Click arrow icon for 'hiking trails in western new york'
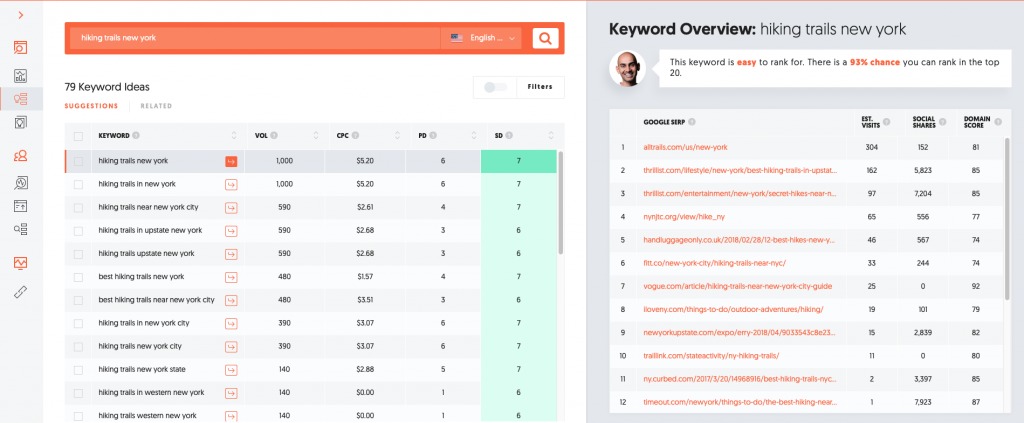The width and height of the screenshot is (1024, 423). coord(231,393)
